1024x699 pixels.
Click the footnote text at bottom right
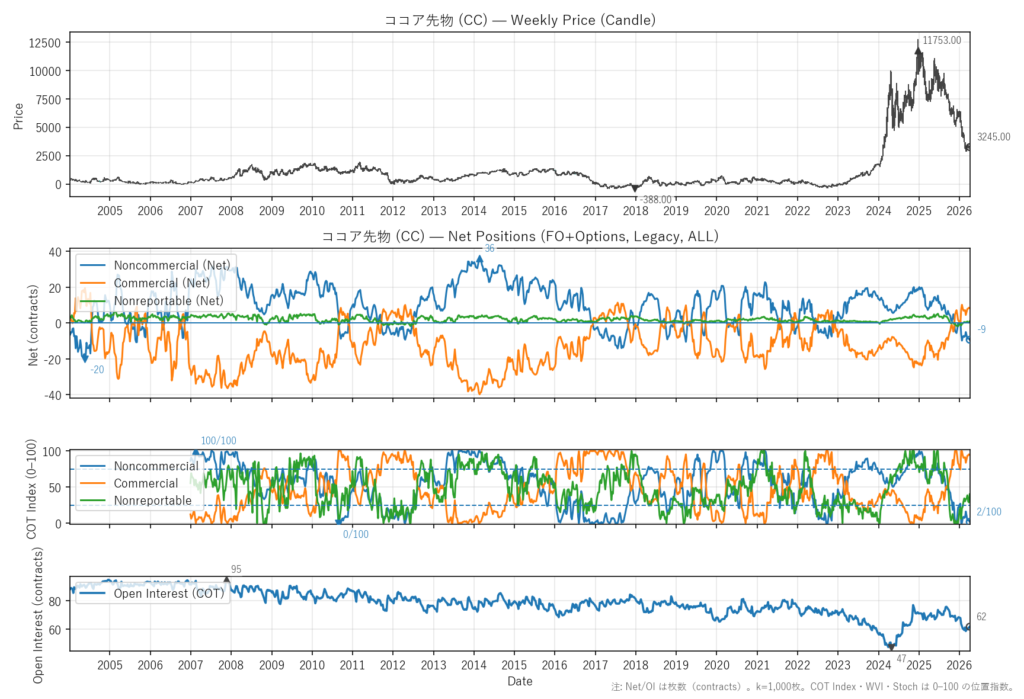813,690
